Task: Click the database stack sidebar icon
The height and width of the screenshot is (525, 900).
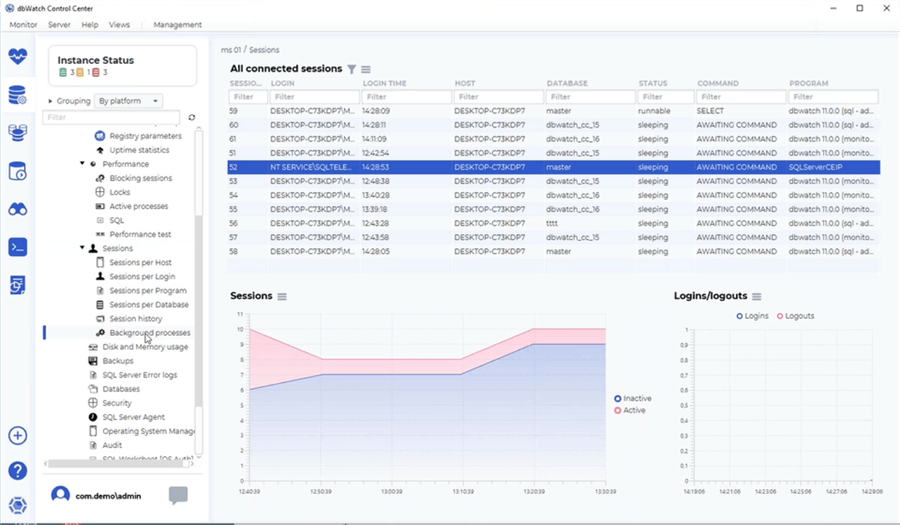Action: [x=18, y=133]
